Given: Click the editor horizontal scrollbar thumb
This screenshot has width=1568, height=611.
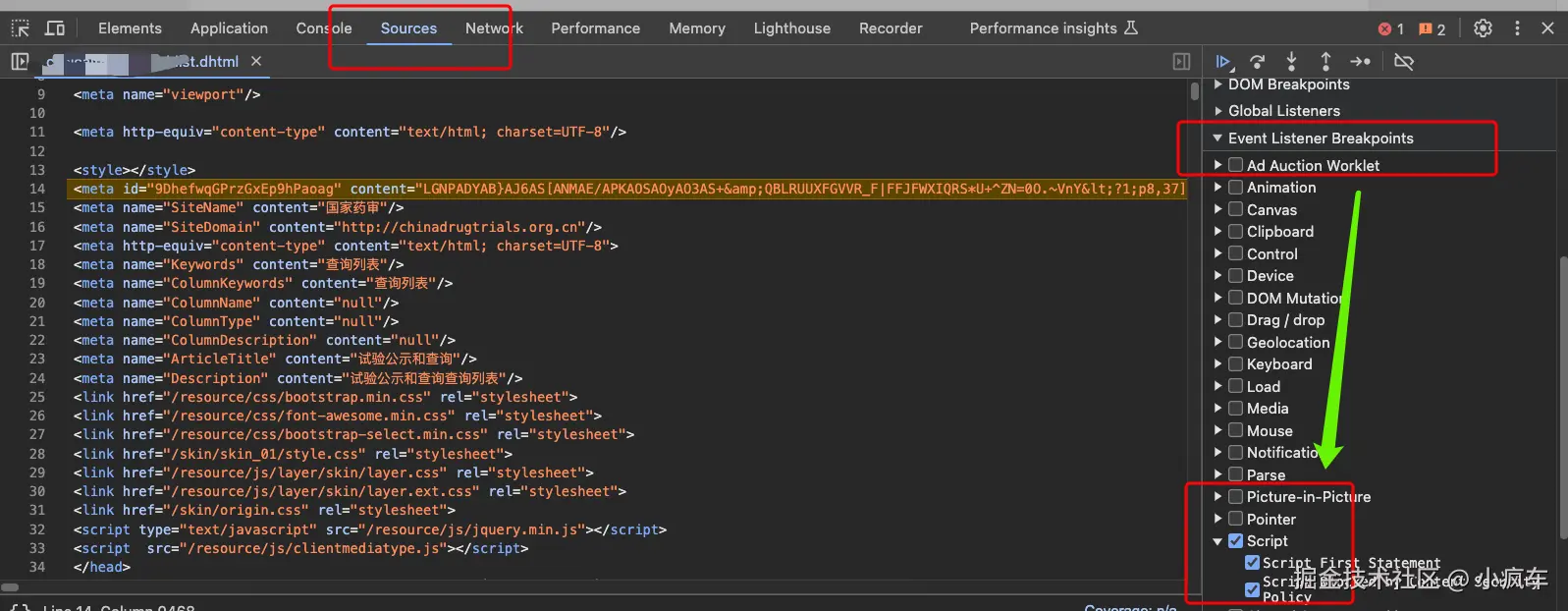Looking at the screenshot, I should pyautogui.click(x=10, y=587).
